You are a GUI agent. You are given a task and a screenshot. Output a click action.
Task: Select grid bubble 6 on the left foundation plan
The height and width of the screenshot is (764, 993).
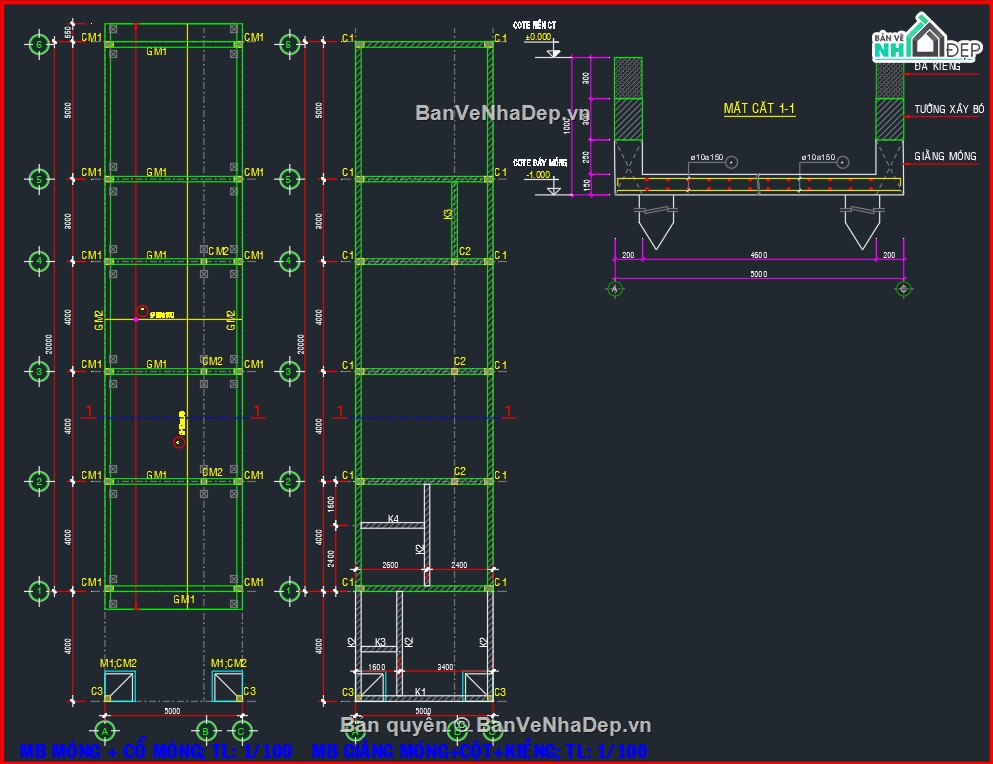(39, 44)
